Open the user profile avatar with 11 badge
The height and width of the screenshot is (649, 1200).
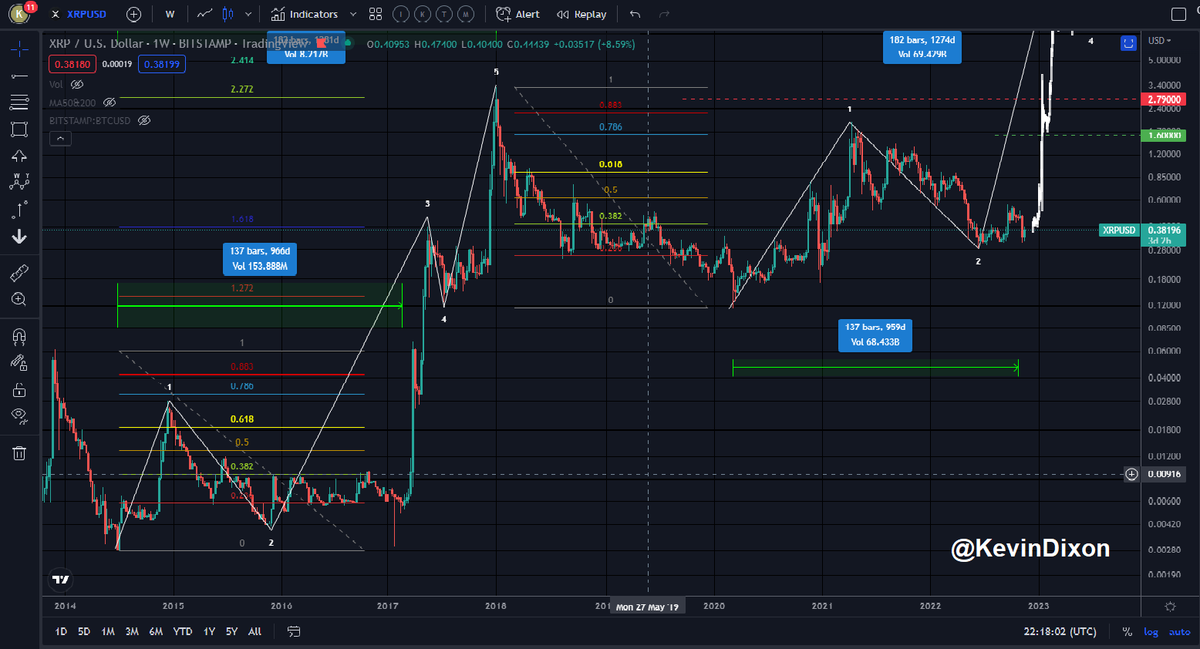[x=20, y=13]
